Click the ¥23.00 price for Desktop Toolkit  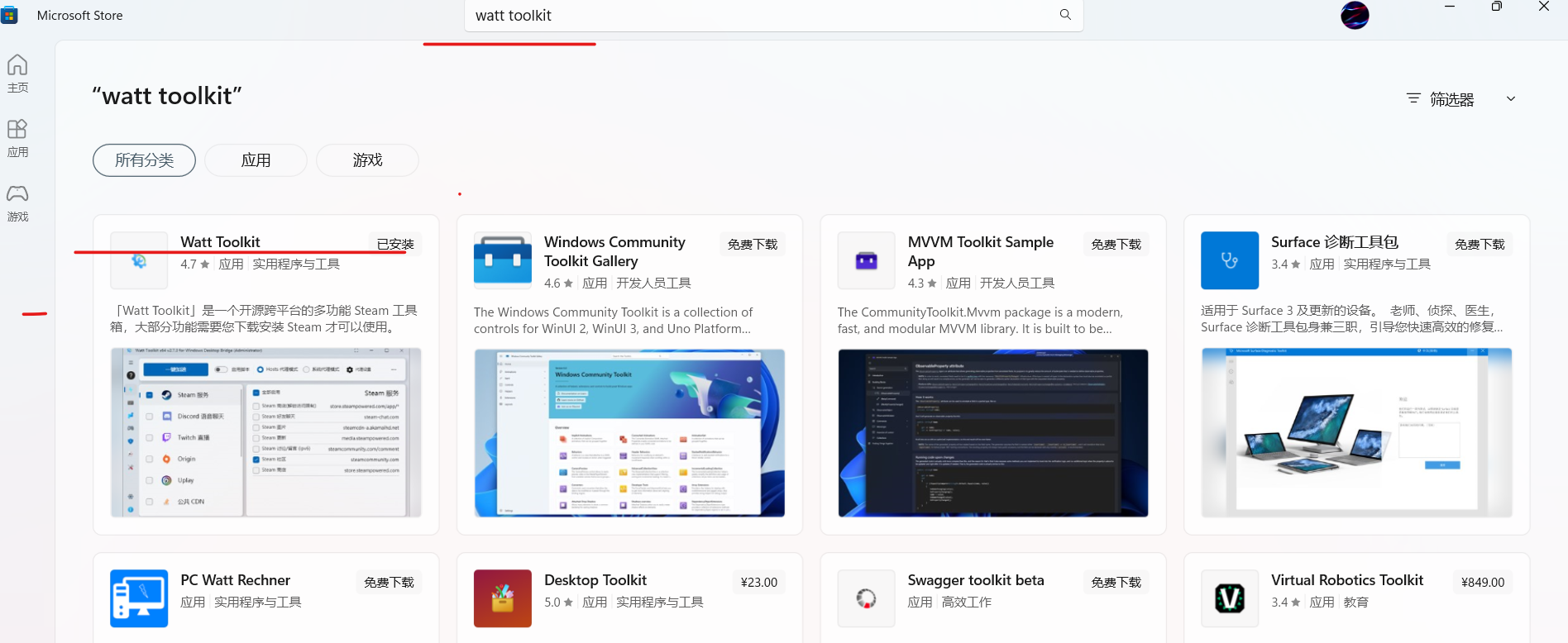[759, 582]
